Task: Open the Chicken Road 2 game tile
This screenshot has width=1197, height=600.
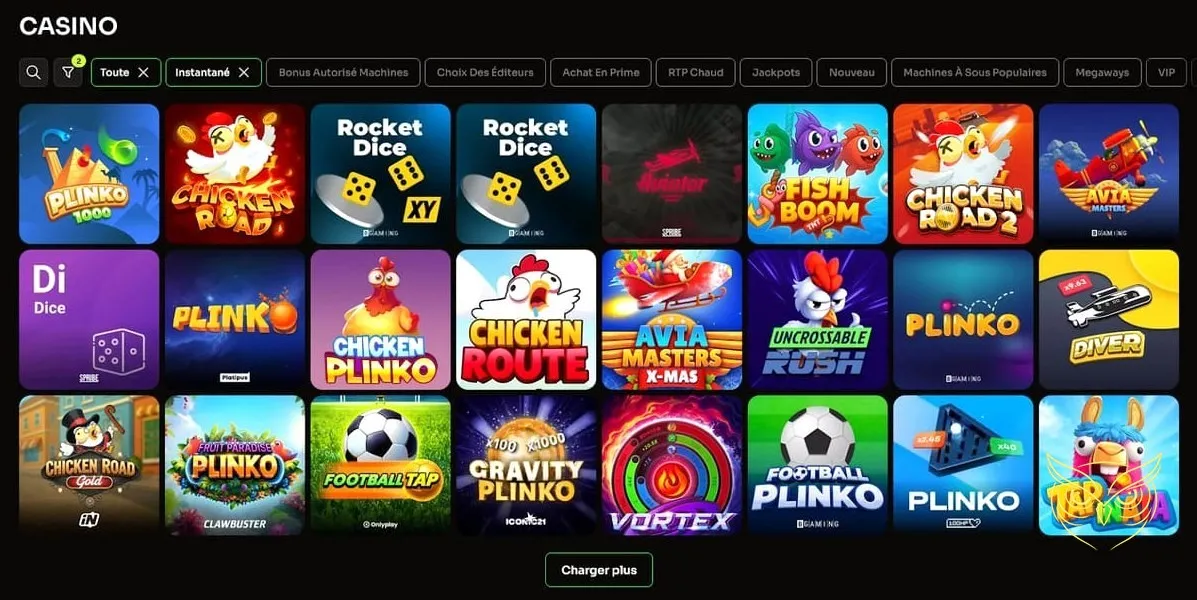Action: 963,174
